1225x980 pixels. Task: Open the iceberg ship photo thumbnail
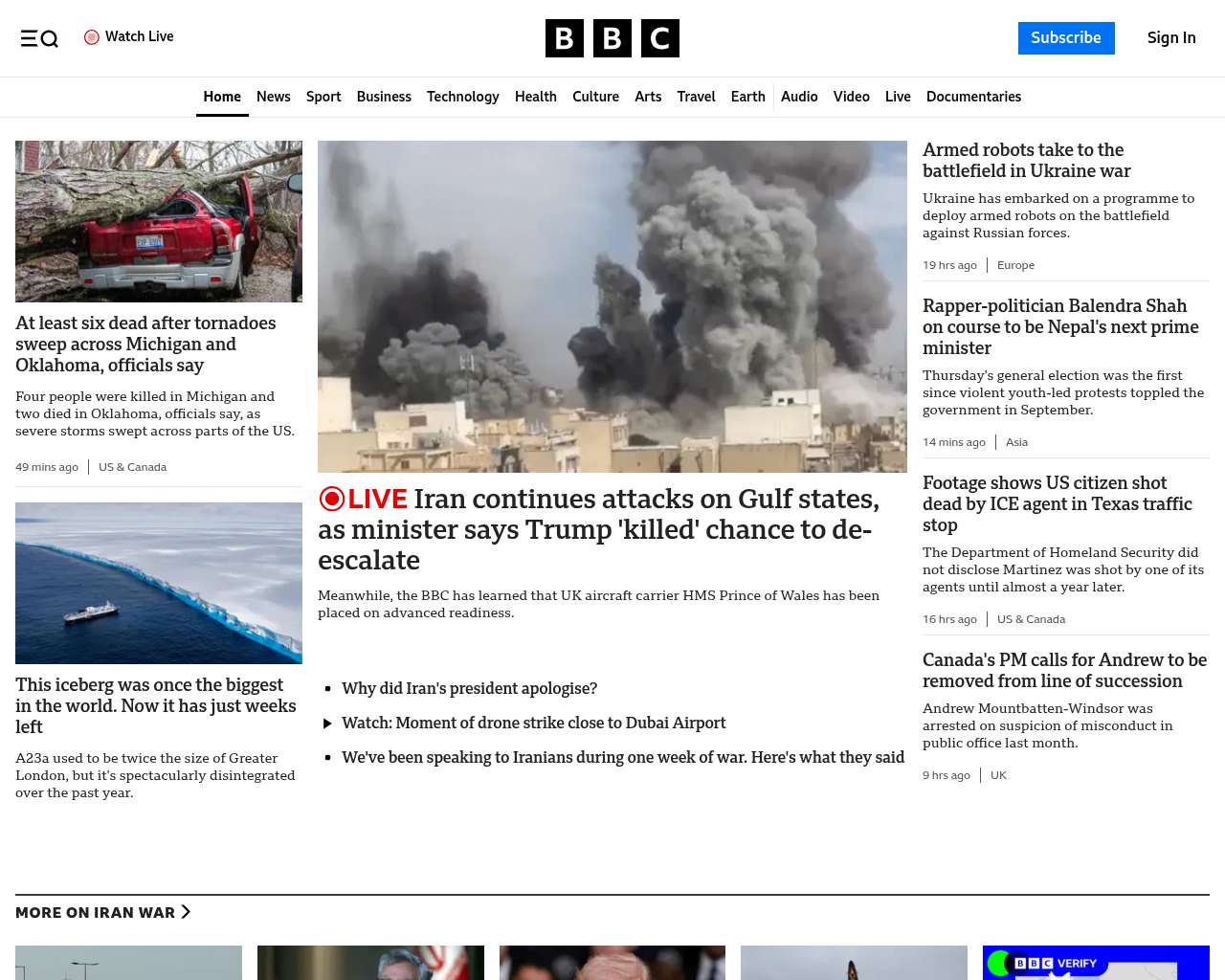click(159, 583)
